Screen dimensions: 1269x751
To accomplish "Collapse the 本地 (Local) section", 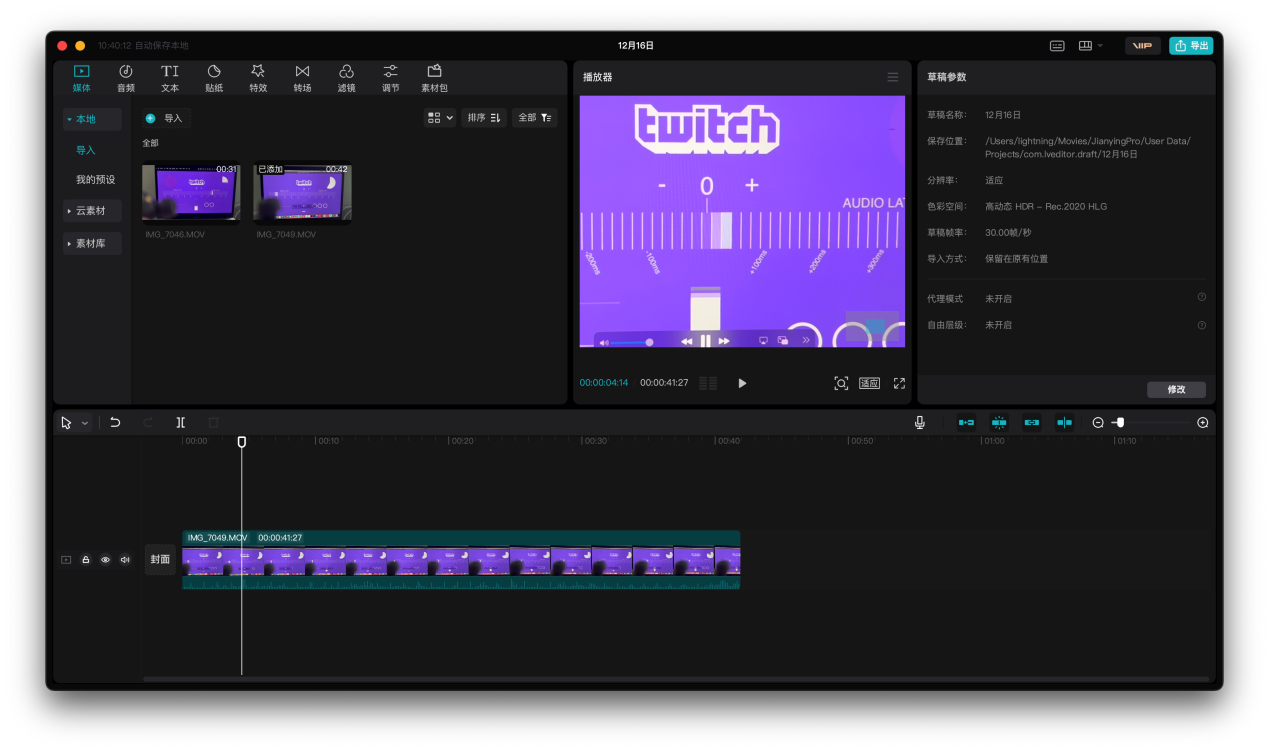I will [x=92, y=119].
